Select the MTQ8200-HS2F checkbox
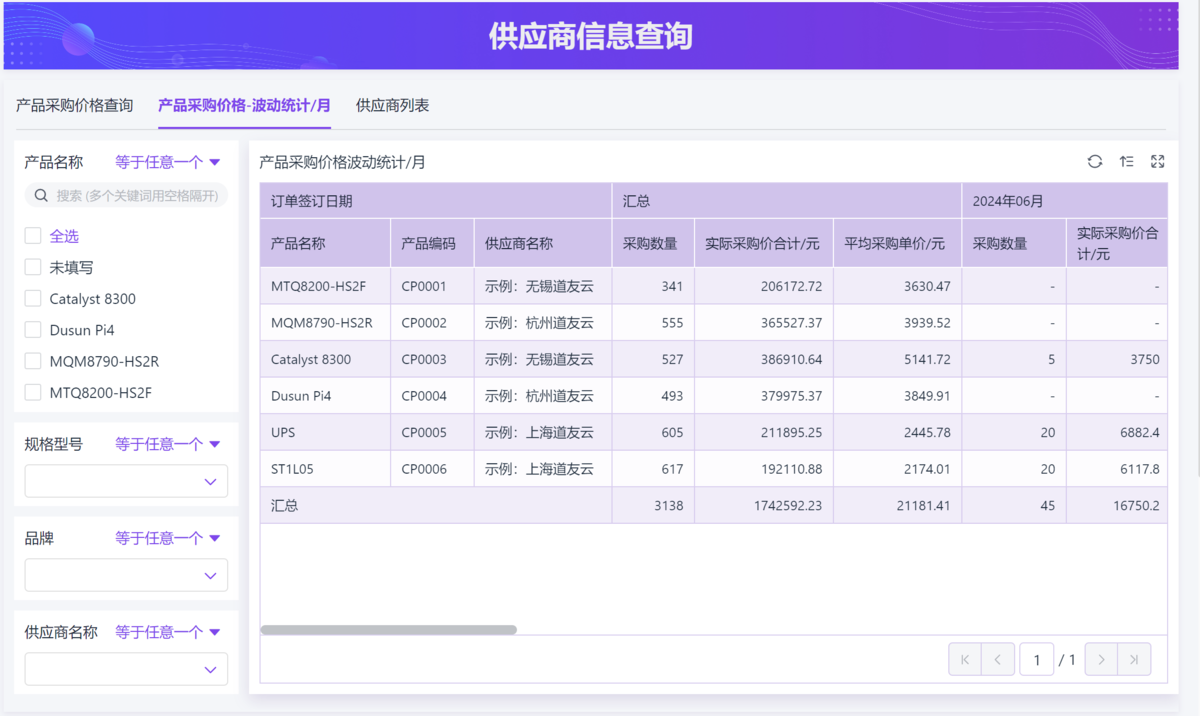1200x716 pixels. (x=33, y=393)
